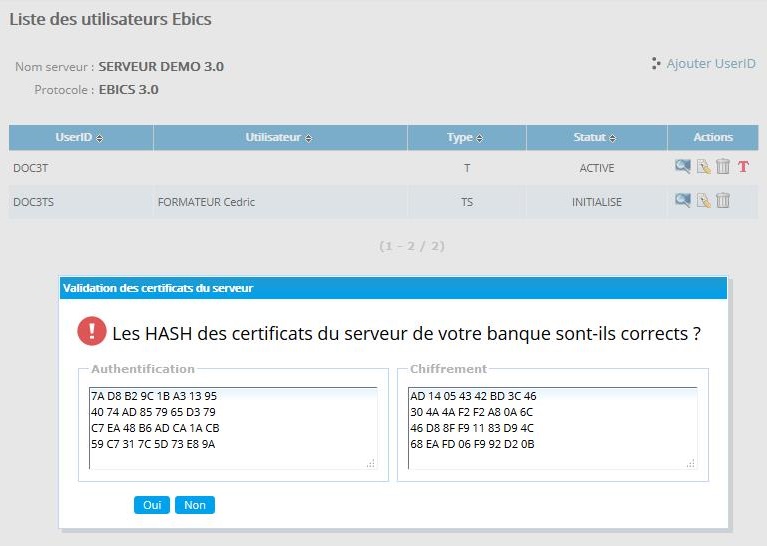Sort the table by UserID column
Image resolution: width=767 pixels, height=546 pixels.
point(80,138)
